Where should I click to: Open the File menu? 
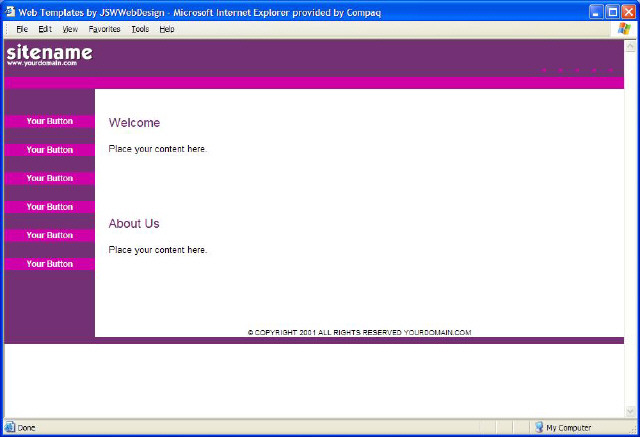click(x=22, y=29)
